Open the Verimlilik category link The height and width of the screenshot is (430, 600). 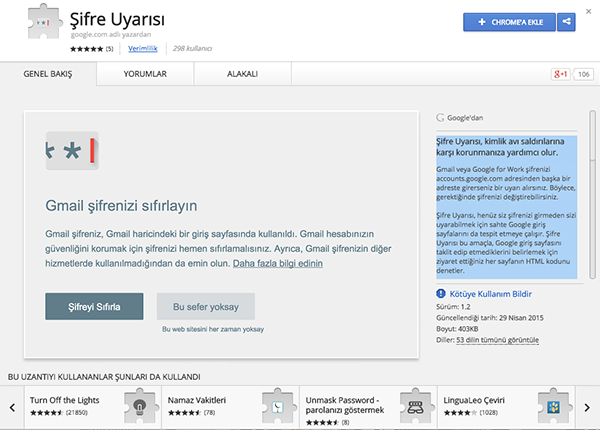click(x=143, y=49)
